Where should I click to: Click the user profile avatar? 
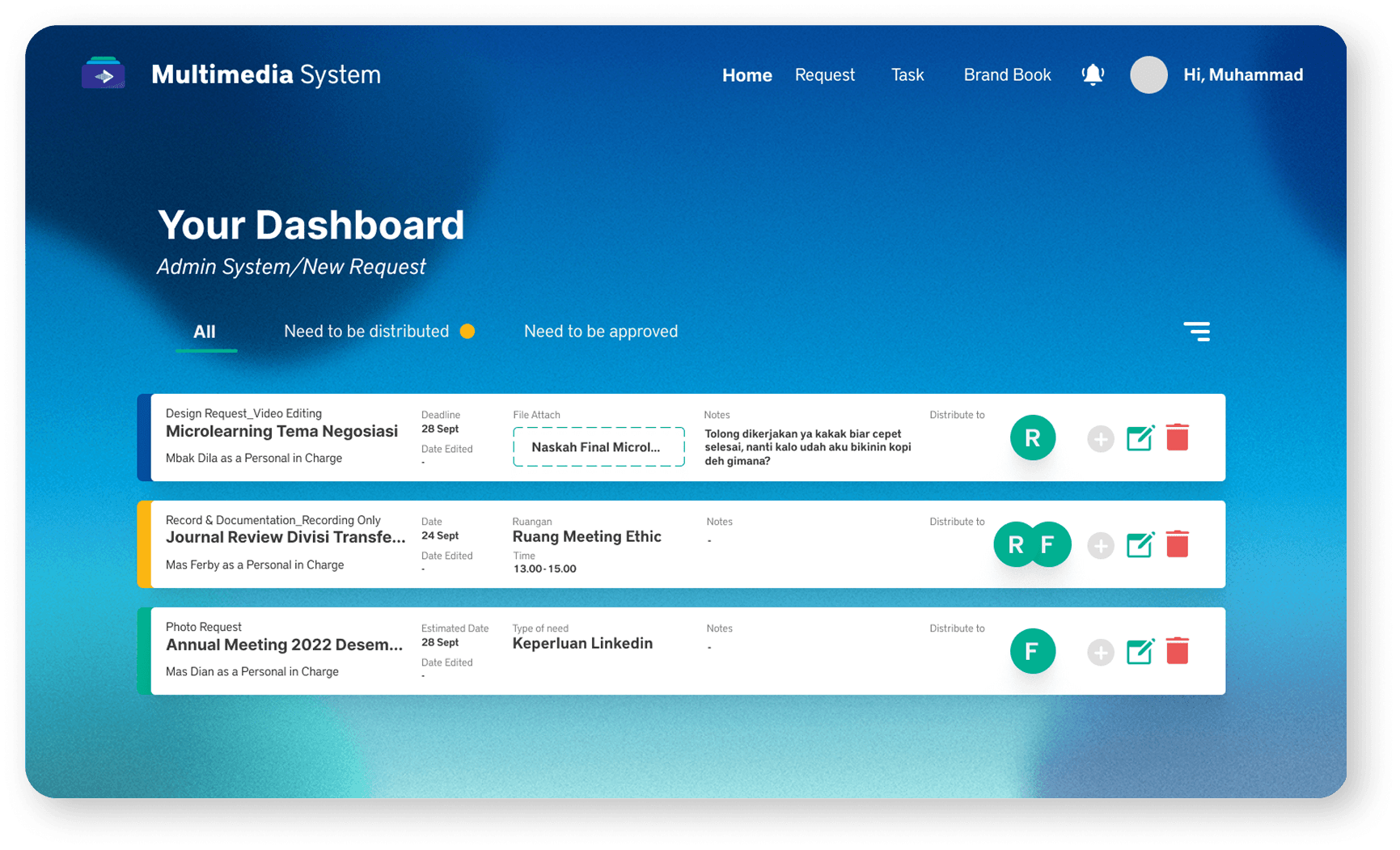1148,75
